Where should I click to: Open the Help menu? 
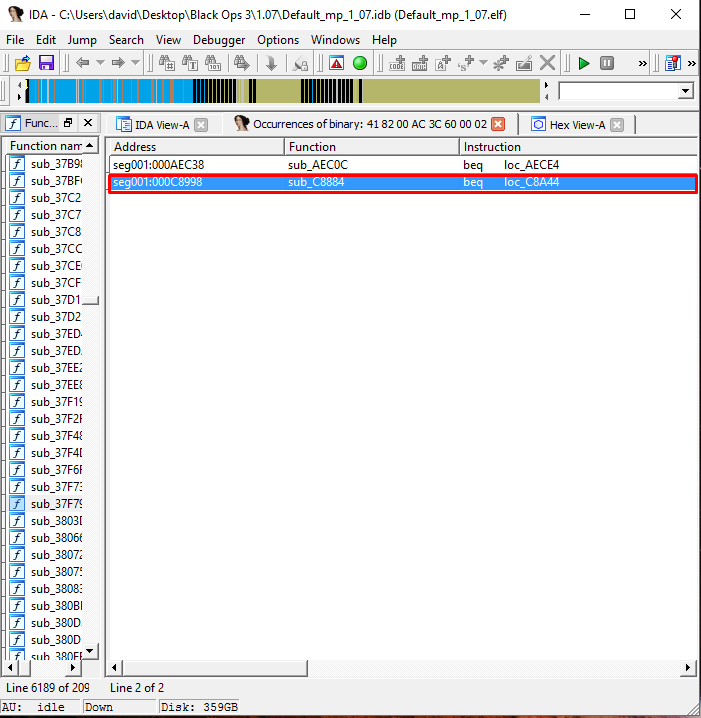pos(384,40)
